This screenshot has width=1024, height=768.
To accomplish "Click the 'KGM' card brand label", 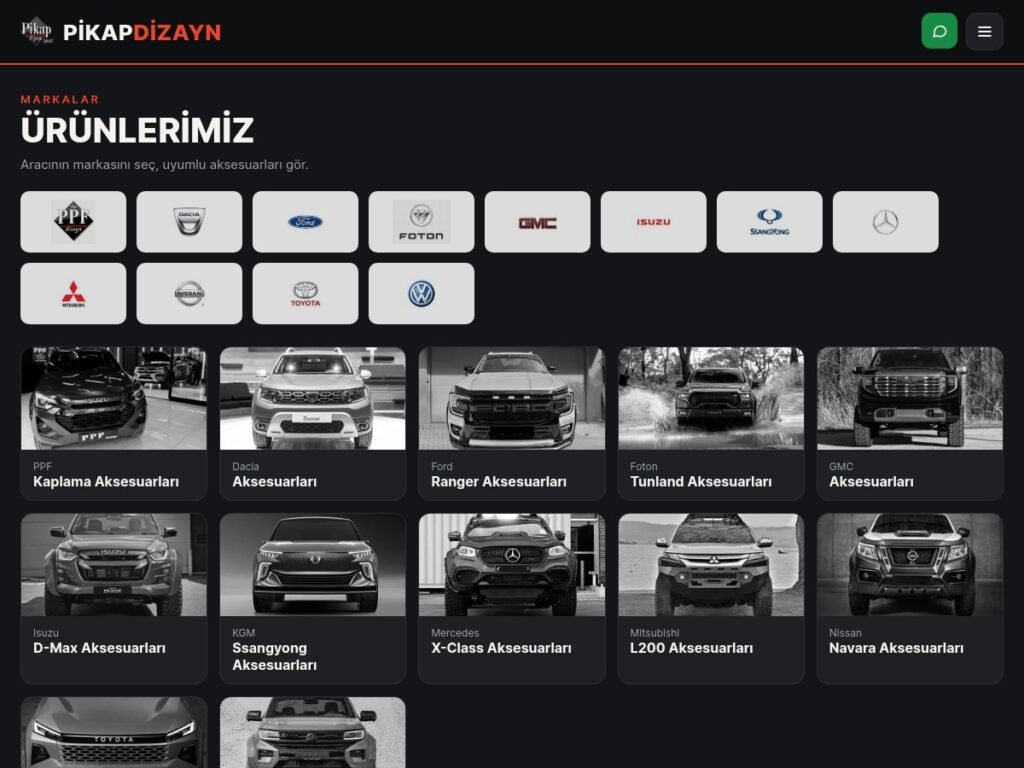I will tap(244, 633).
